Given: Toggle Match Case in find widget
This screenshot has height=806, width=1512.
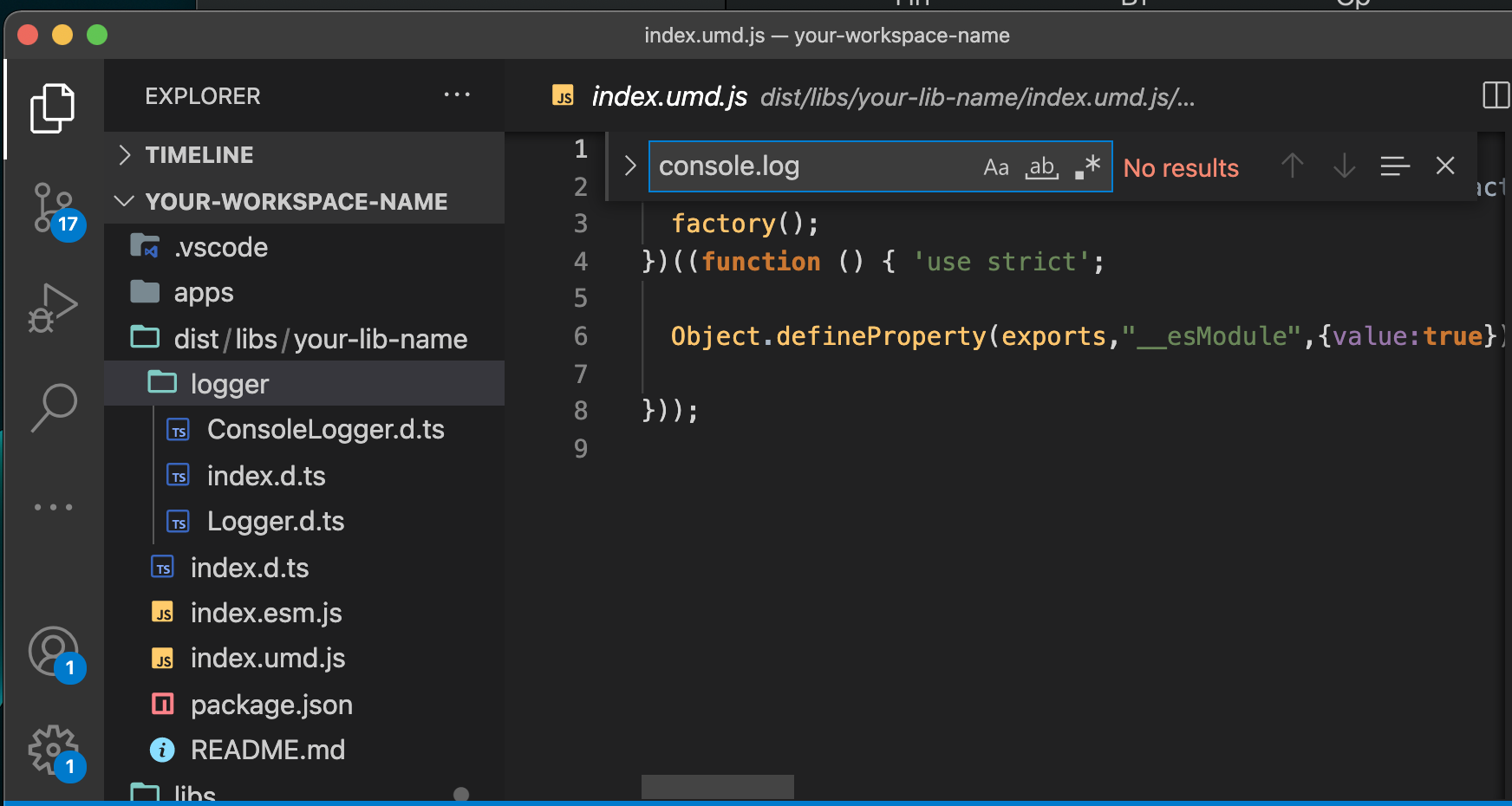Looking at the screenshot, I should [996, 166].
